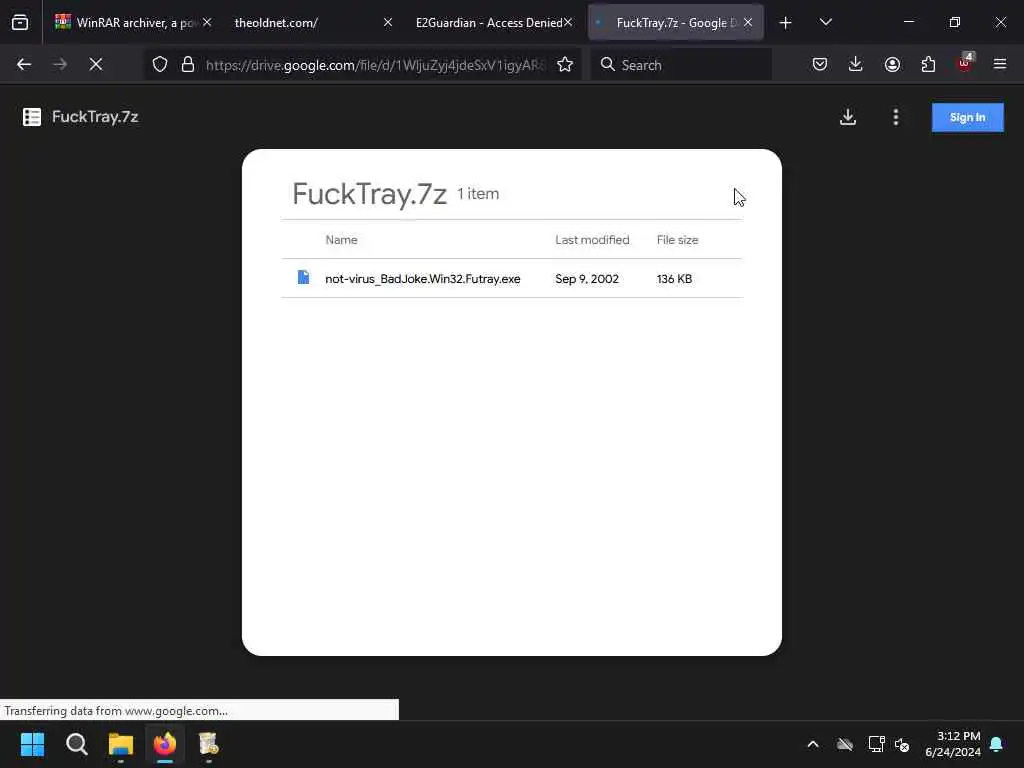
Task: Open uBlock Origin extension icon
Action: pyautogui.click(x=965, y=63)
